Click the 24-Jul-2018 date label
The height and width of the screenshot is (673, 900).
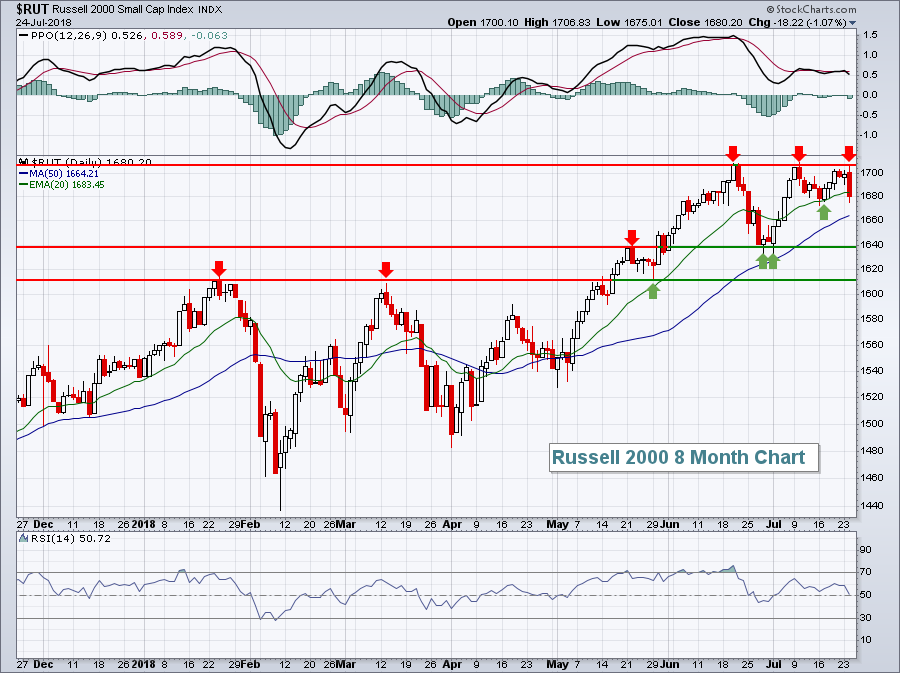(44, 22)
